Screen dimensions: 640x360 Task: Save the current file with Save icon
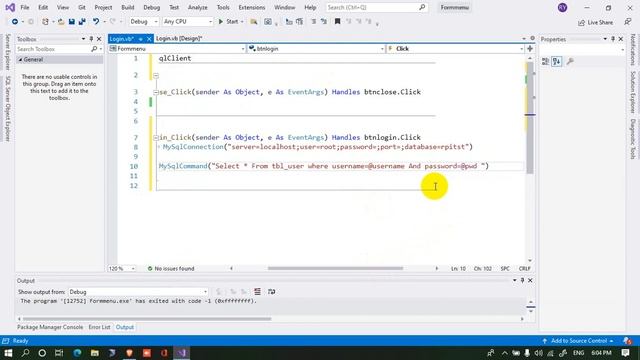(71, 22)
